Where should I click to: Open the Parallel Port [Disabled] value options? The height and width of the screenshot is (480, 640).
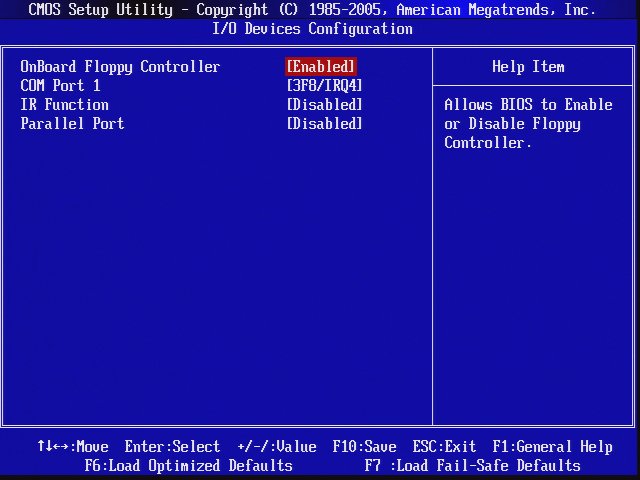coord(324,124)
